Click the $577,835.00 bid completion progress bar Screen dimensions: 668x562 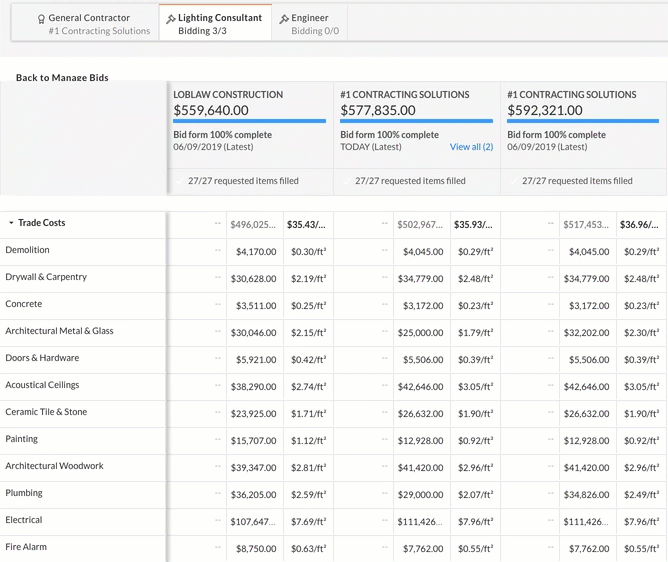416,121
